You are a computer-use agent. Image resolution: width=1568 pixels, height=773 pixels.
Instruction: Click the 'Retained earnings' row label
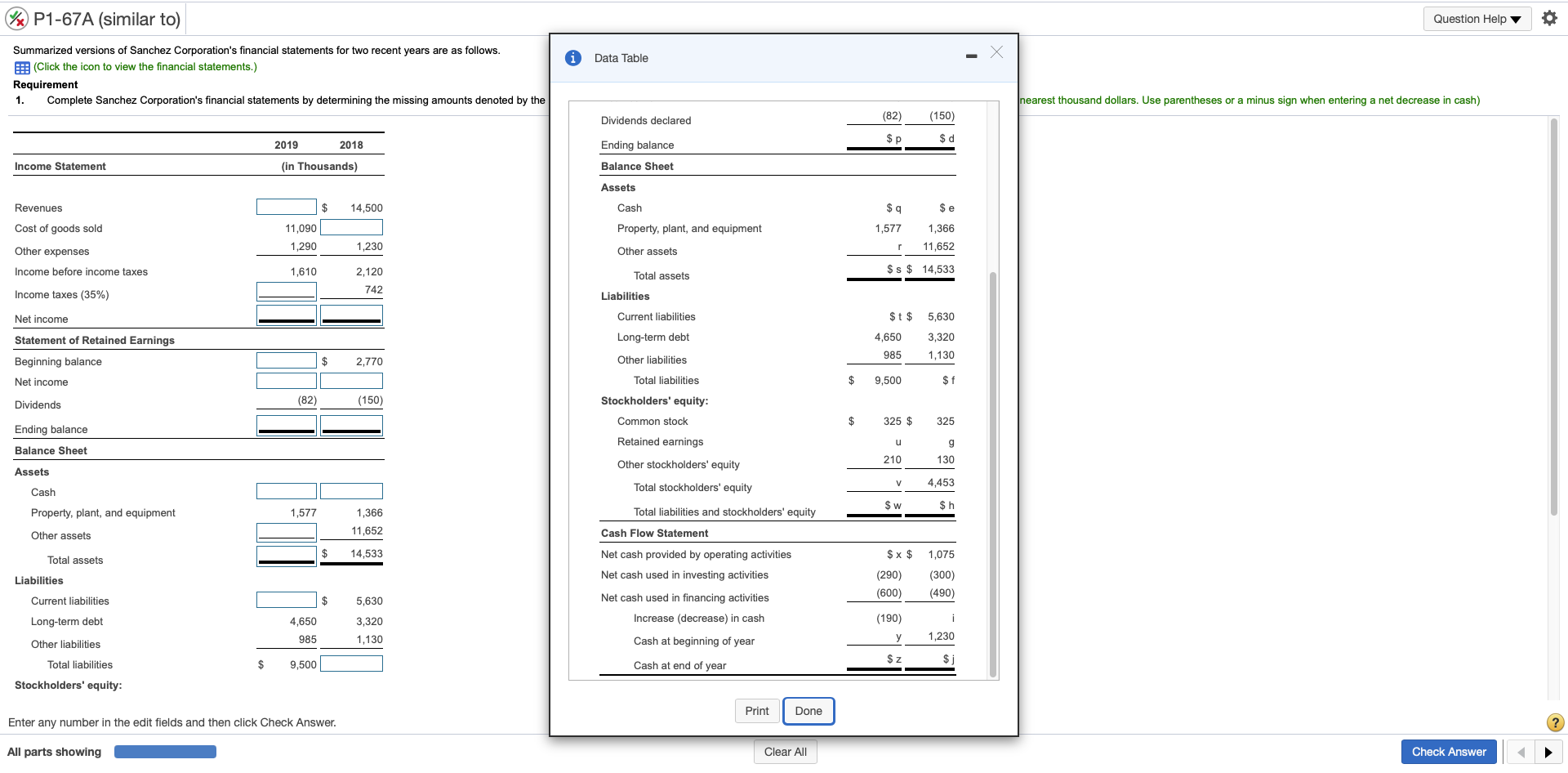pos(660,442)
